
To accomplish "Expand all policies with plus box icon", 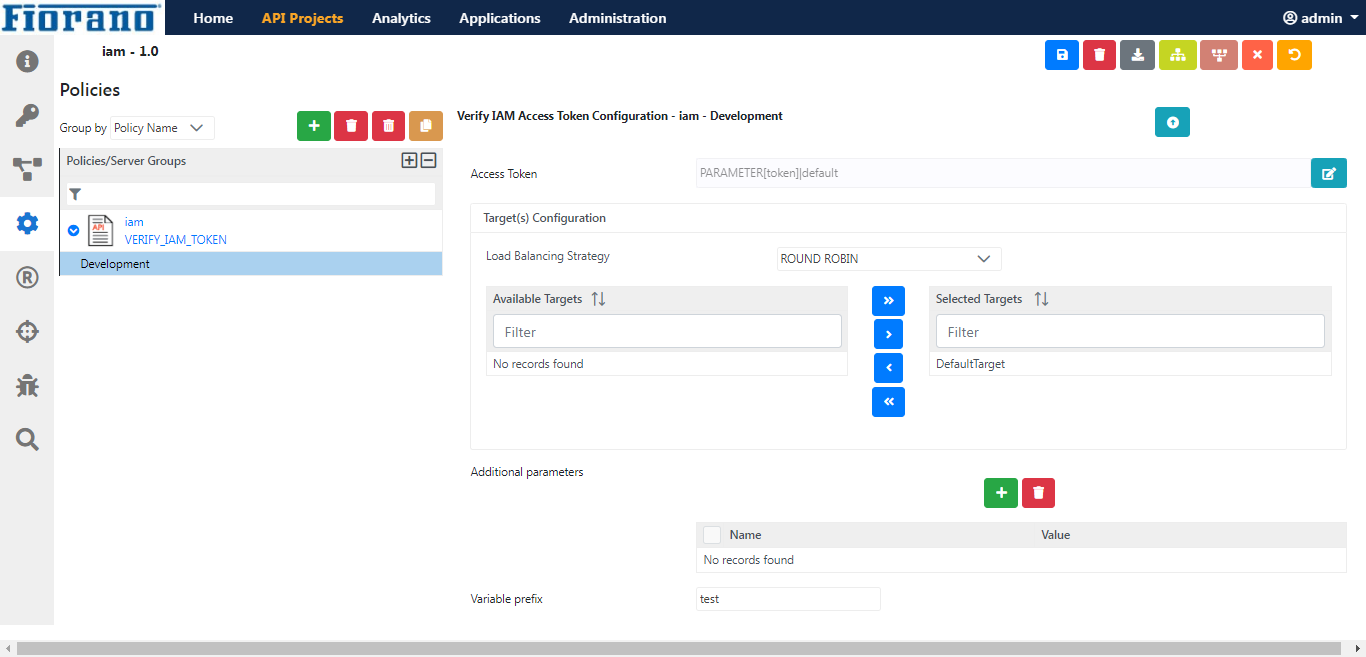I will 409,160.
